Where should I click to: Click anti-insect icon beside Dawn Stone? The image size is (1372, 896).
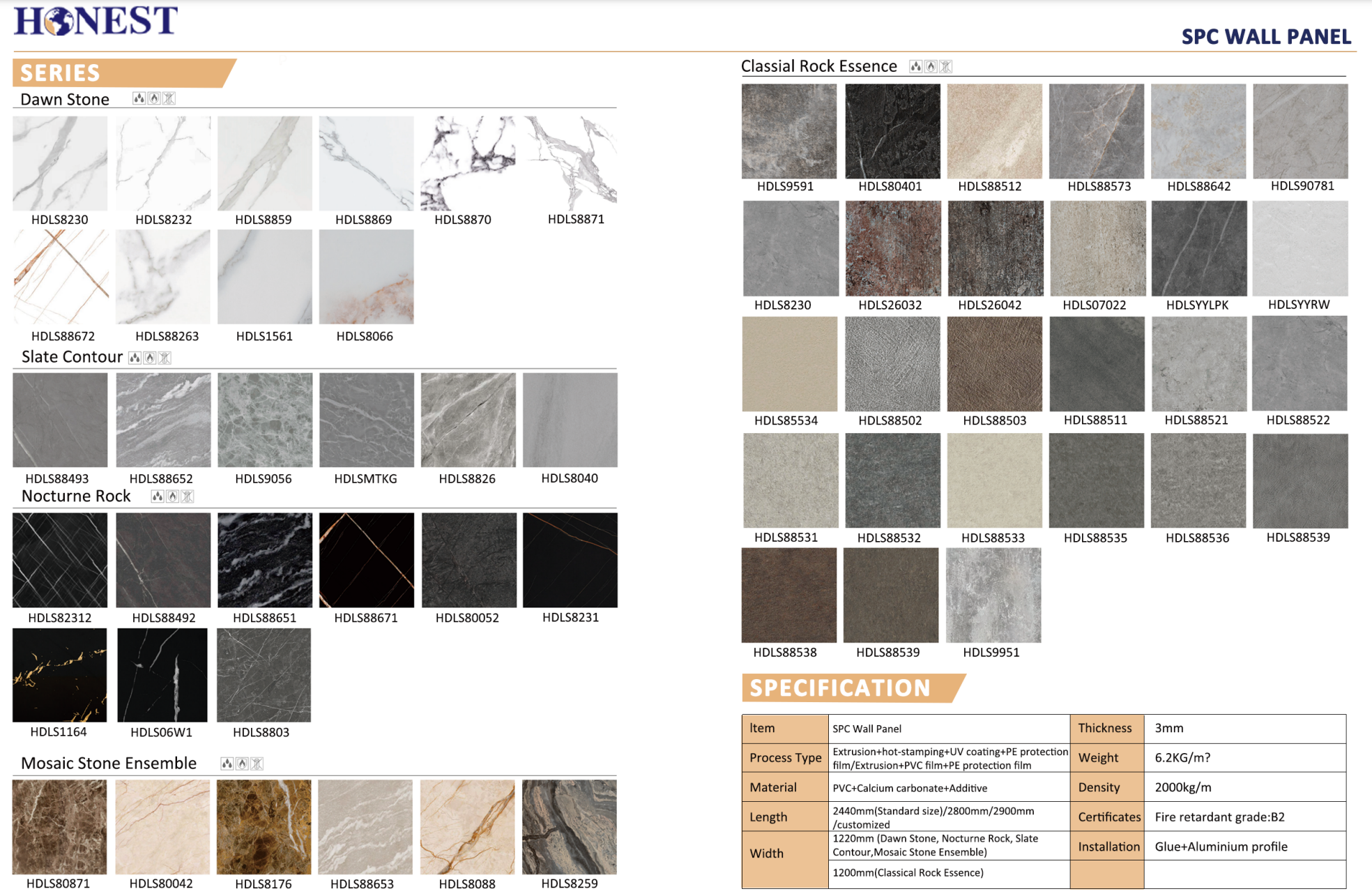click(169, 99)
